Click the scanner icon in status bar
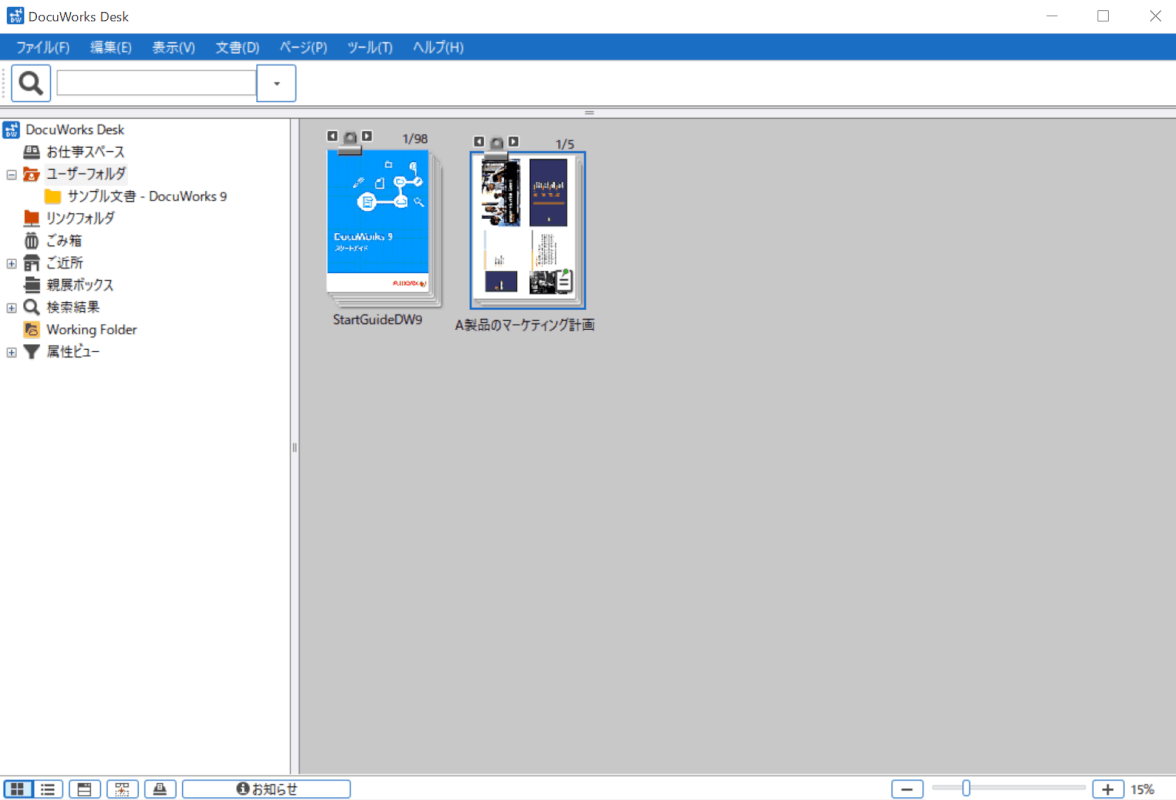This screenshot has height=800, width=1176. 160,789
